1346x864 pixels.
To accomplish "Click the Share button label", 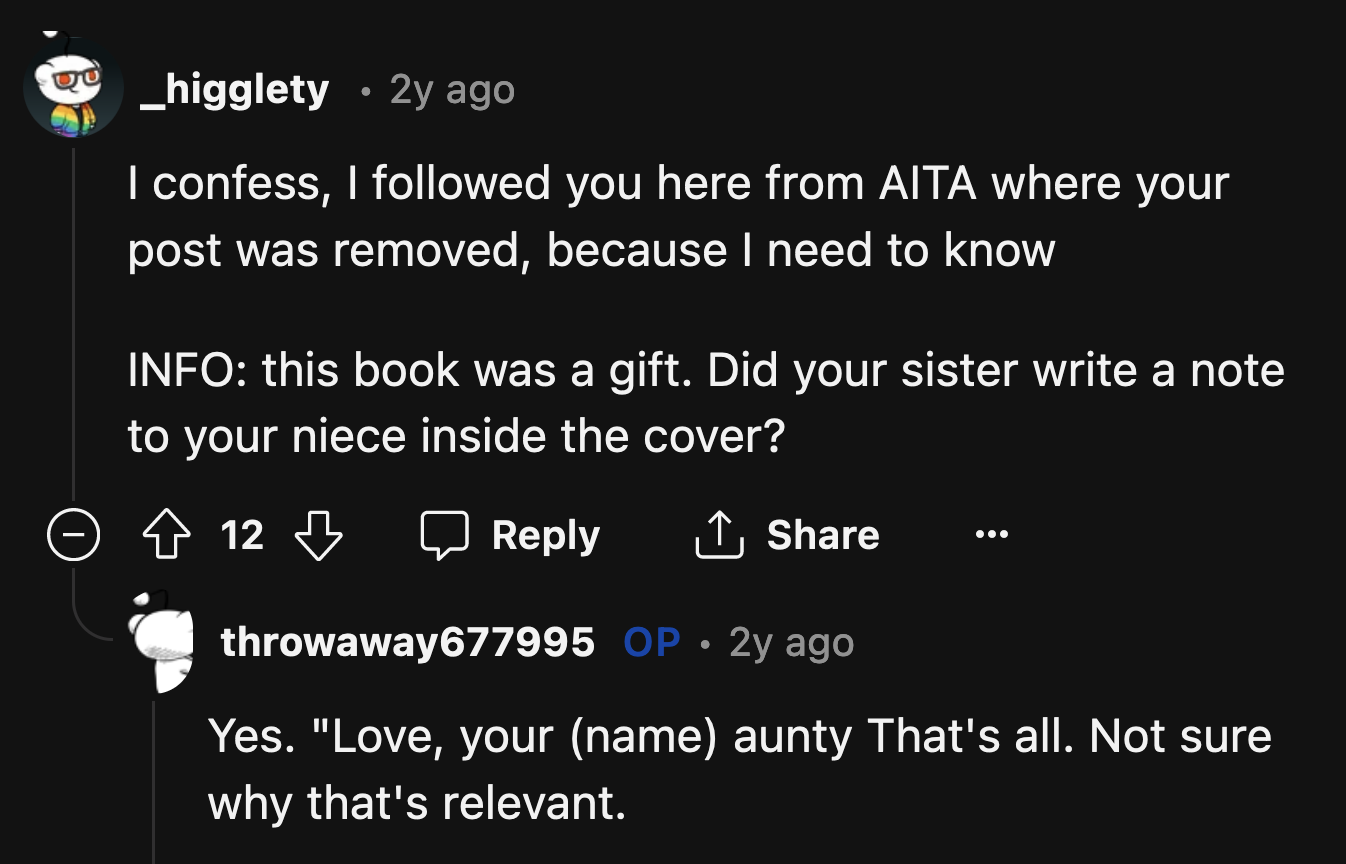I will [x=821, y=535].
